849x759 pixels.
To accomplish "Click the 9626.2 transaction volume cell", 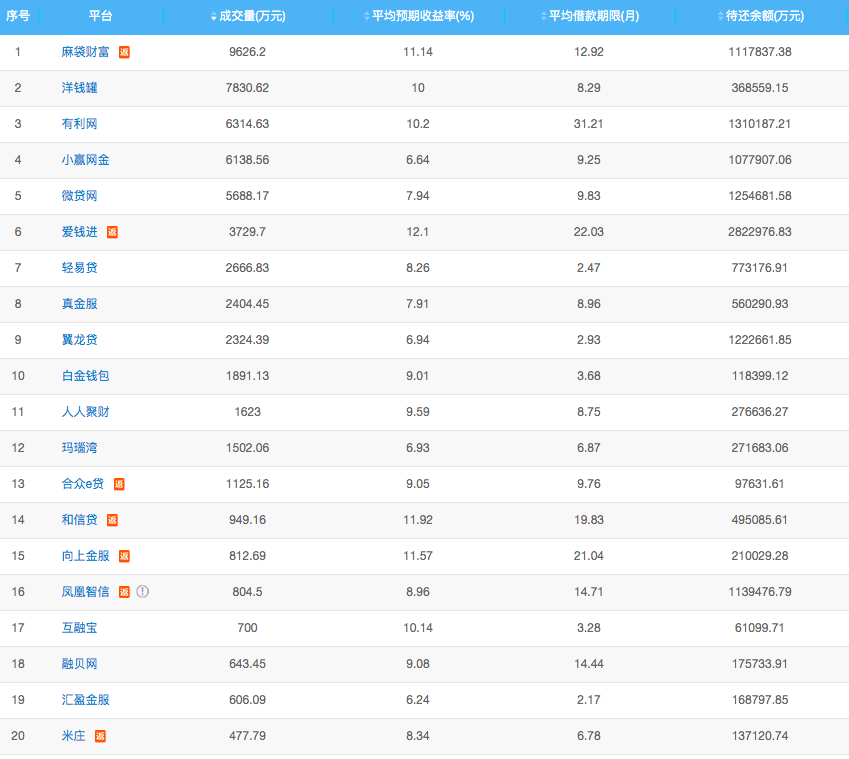I will point(247,52).
